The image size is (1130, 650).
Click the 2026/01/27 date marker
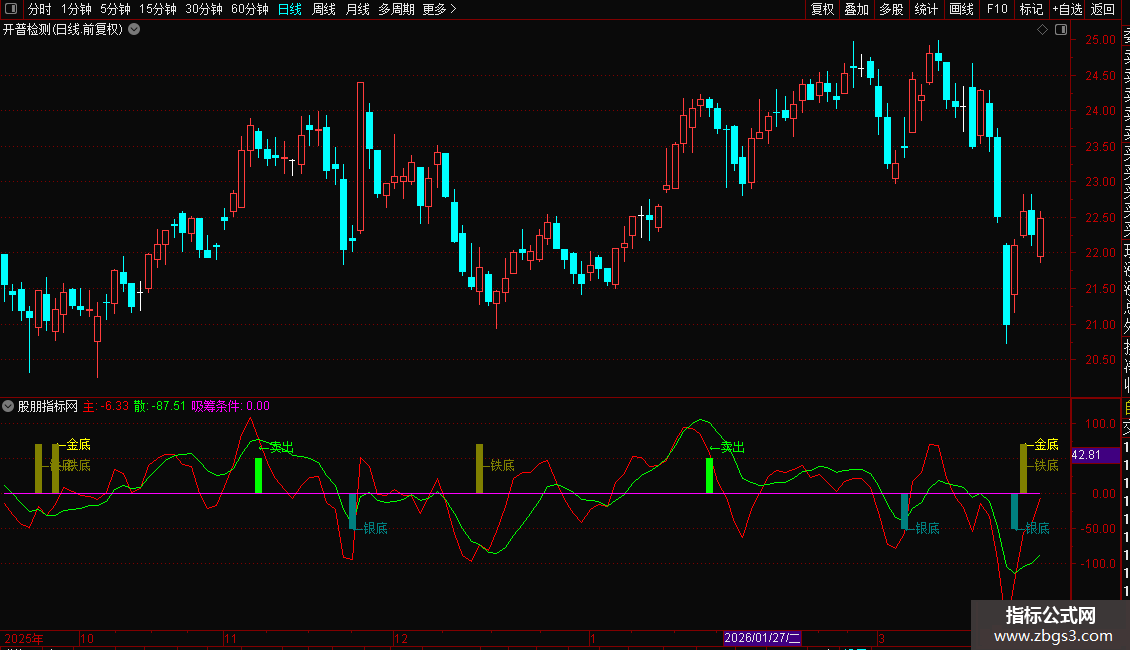(762, 638)
